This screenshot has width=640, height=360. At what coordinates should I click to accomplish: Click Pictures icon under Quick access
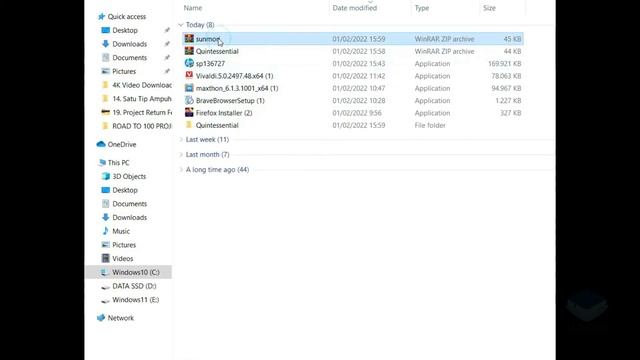click(105, 71)
